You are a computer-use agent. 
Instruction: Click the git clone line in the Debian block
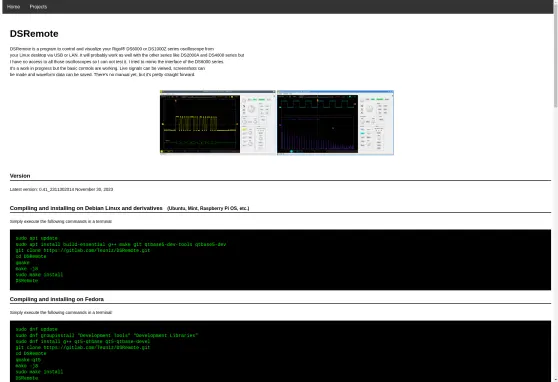click(83, 250)
